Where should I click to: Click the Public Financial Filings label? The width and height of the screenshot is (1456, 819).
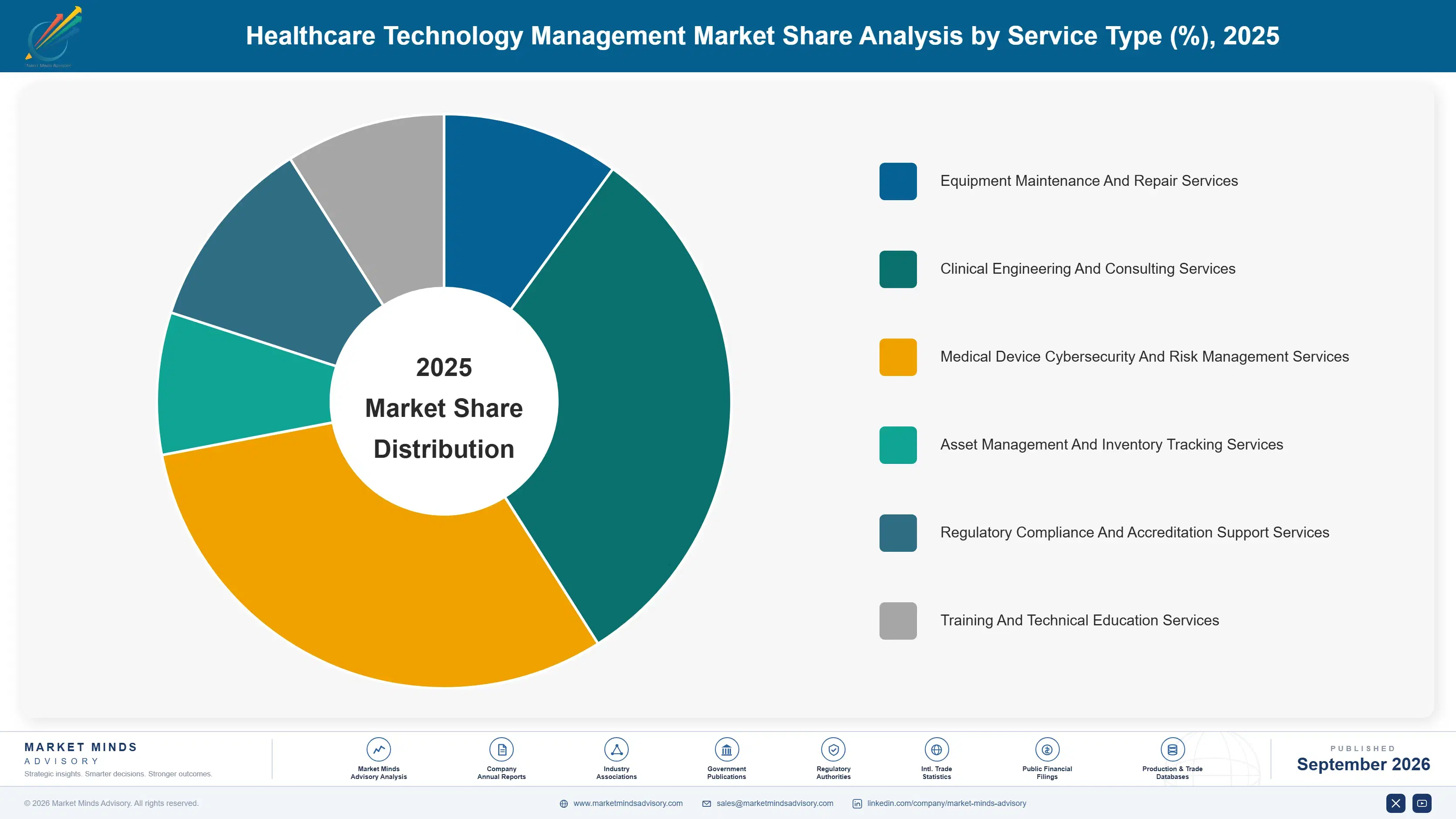pyautogui.click(x=1047, y=773)
